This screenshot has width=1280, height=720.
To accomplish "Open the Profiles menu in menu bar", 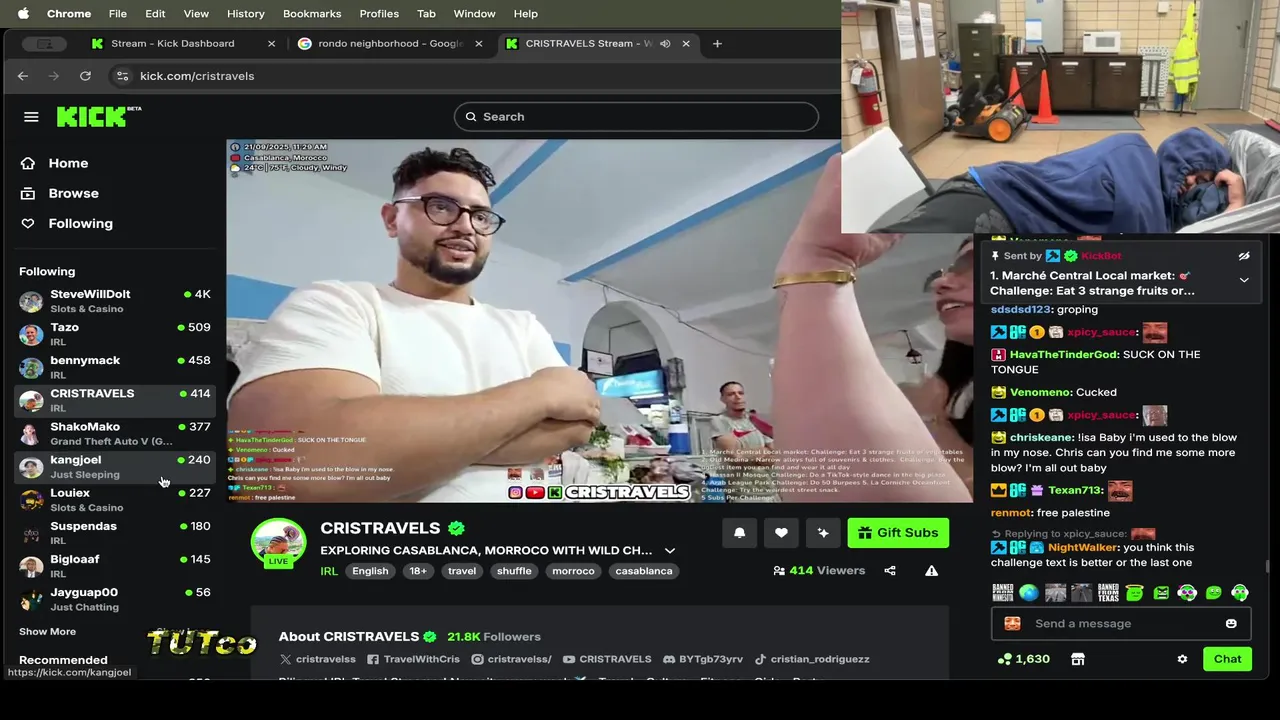I will (x=379, y=14).
